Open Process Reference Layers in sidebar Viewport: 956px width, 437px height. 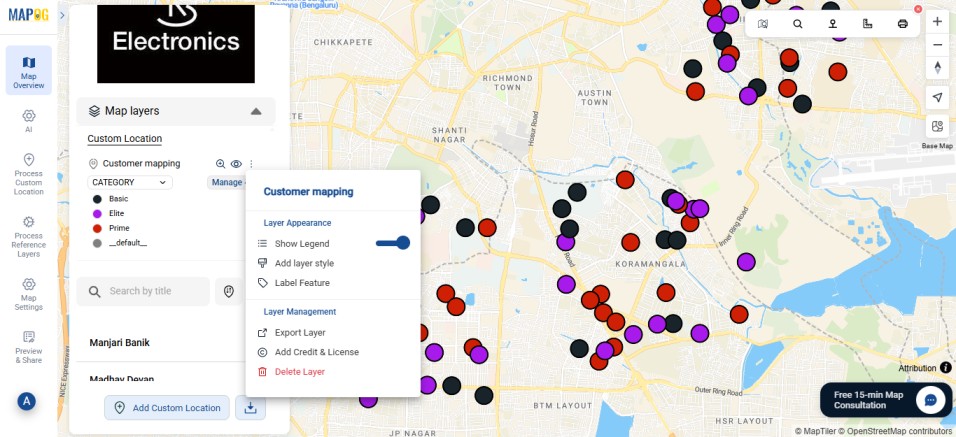coord(29,236)
